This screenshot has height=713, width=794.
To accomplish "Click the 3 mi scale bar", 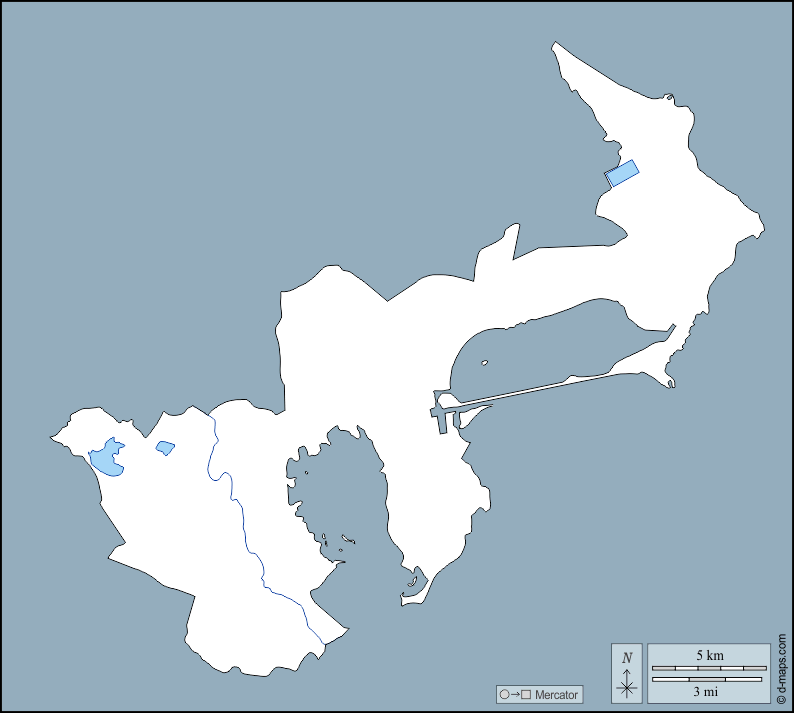I will (709, 680).
